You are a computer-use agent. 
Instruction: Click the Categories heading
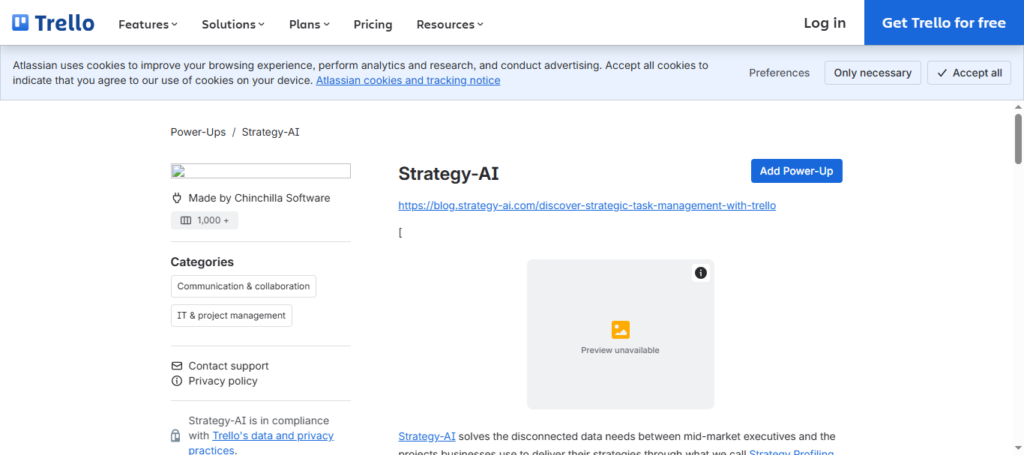click(202, 262)
